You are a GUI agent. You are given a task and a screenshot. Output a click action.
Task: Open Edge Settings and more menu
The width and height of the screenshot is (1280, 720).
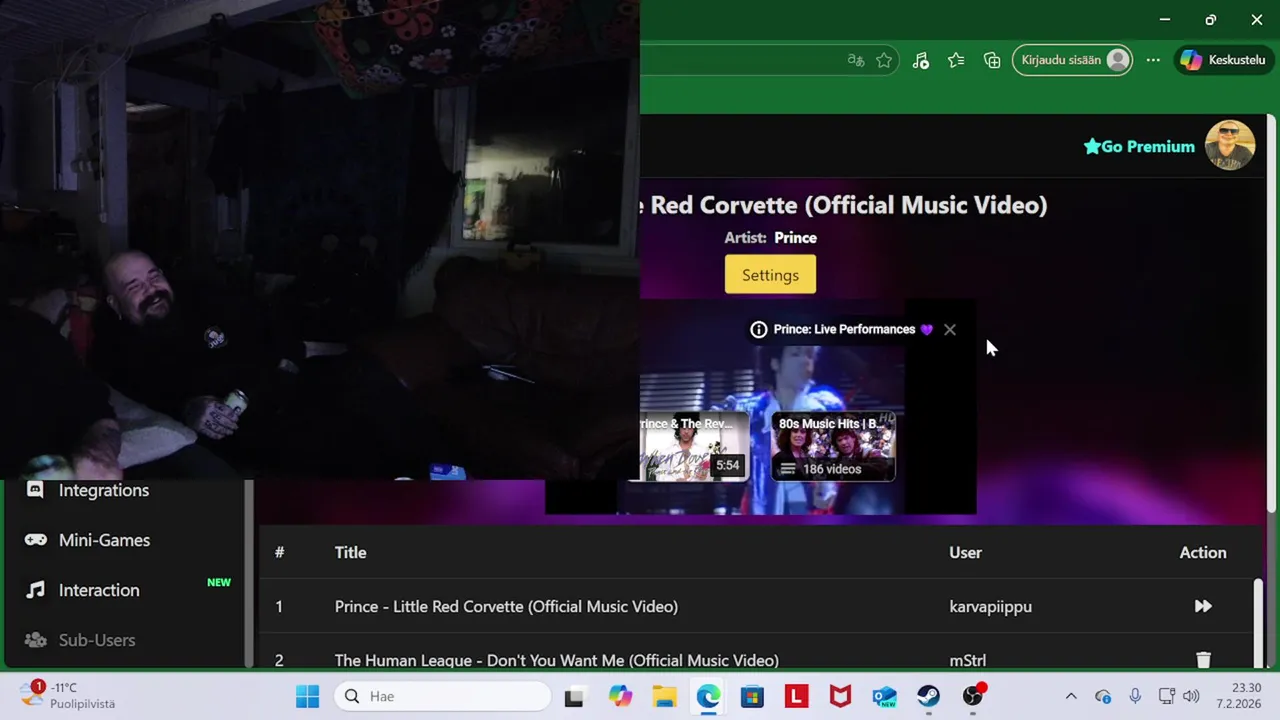point(1153,60)
